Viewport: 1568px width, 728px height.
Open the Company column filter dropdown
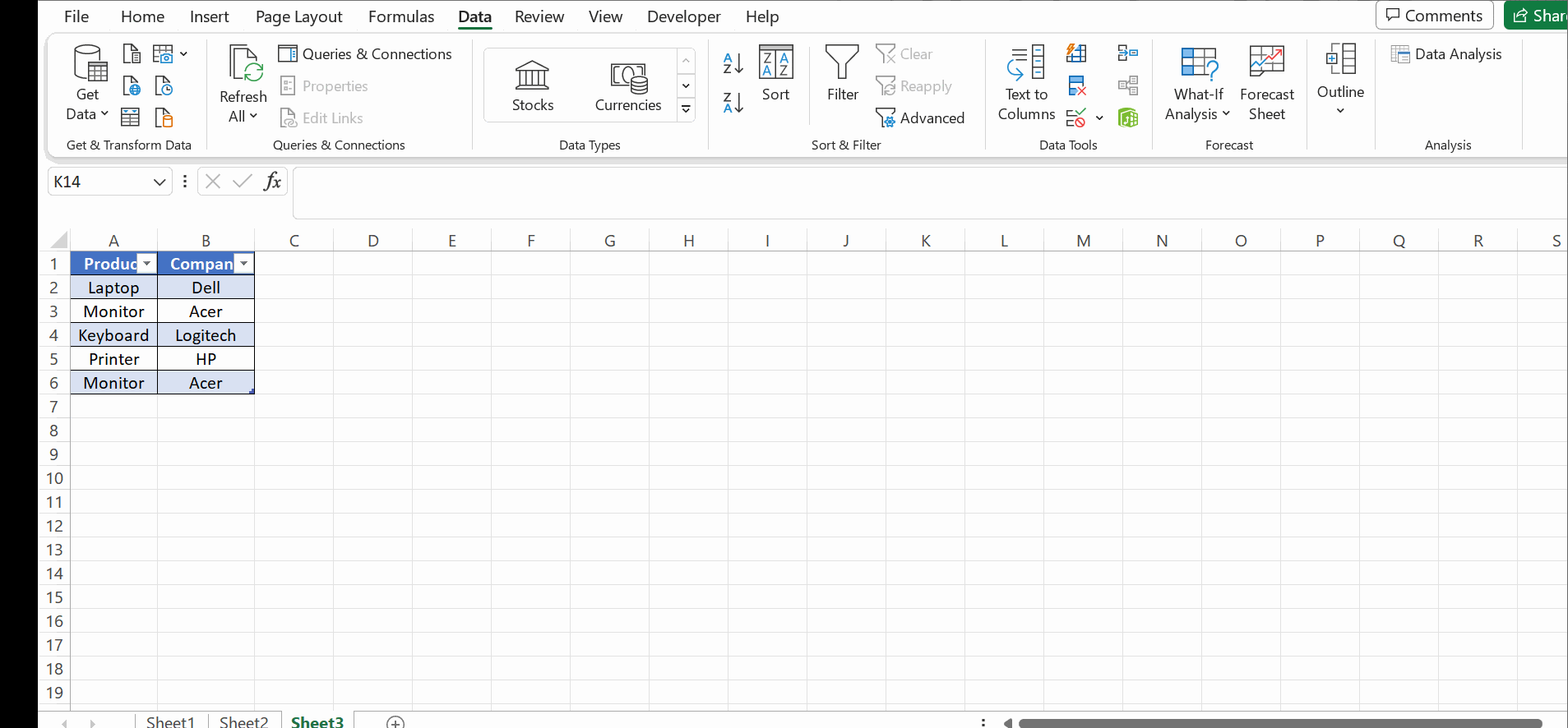[x=244, y=264]
